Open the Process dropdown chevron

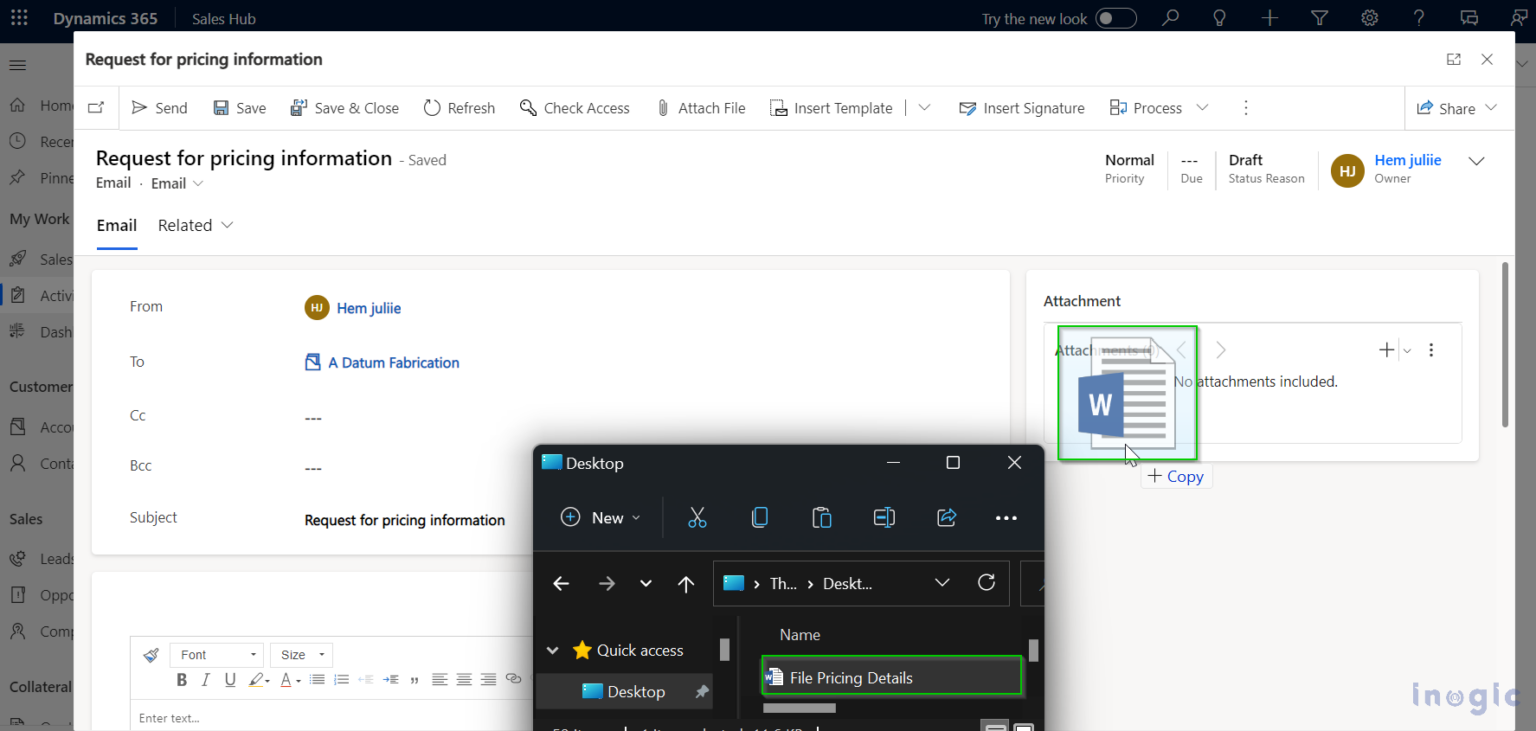1202,108
